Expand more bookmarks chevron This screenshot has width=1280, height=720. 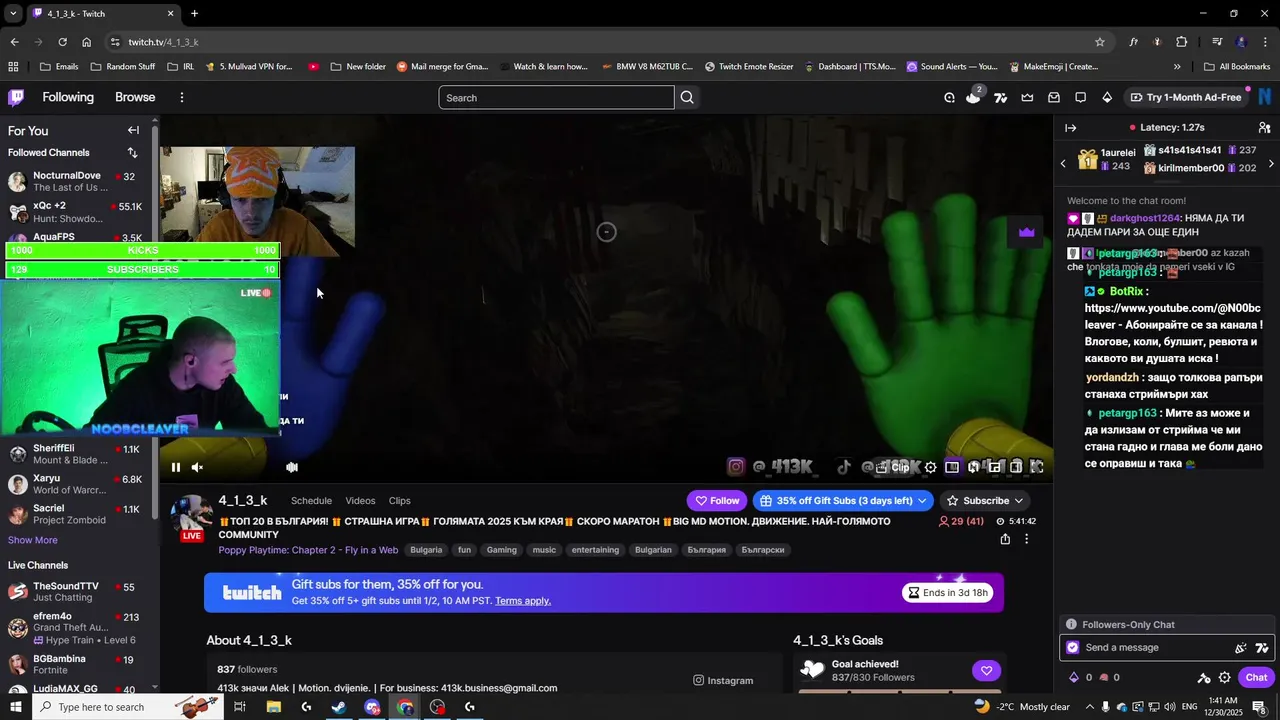[x=1177, y=67]
